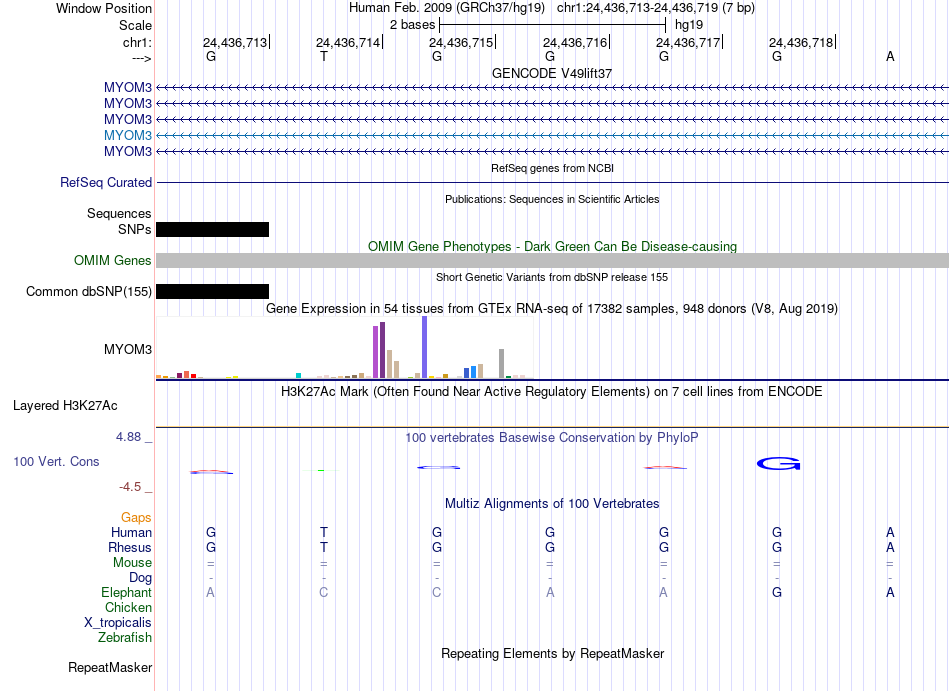Screen dimensions: 950x691
Task: Click the -4.5 PhyloP lower limit value
Action: point(130,487)
